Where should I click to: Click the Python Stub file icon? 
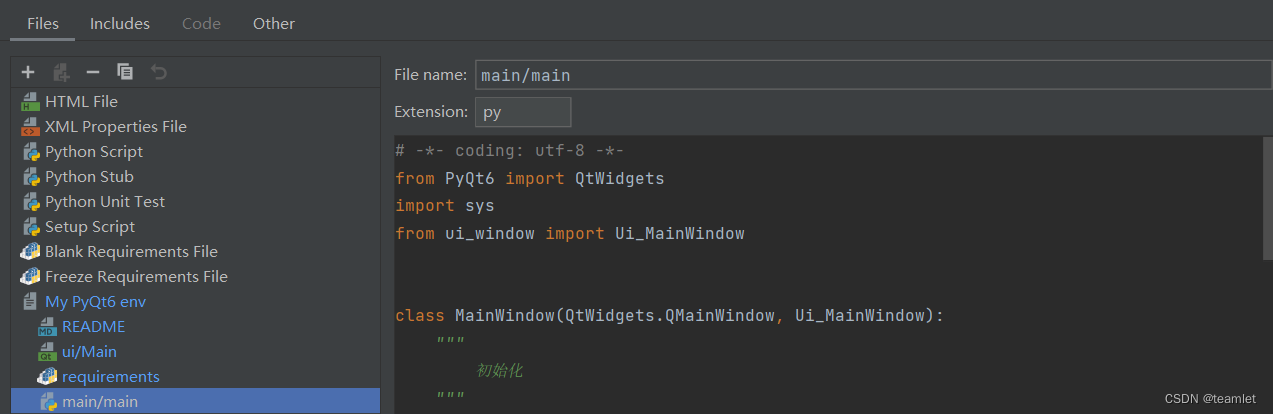click(x=30, y=176)
